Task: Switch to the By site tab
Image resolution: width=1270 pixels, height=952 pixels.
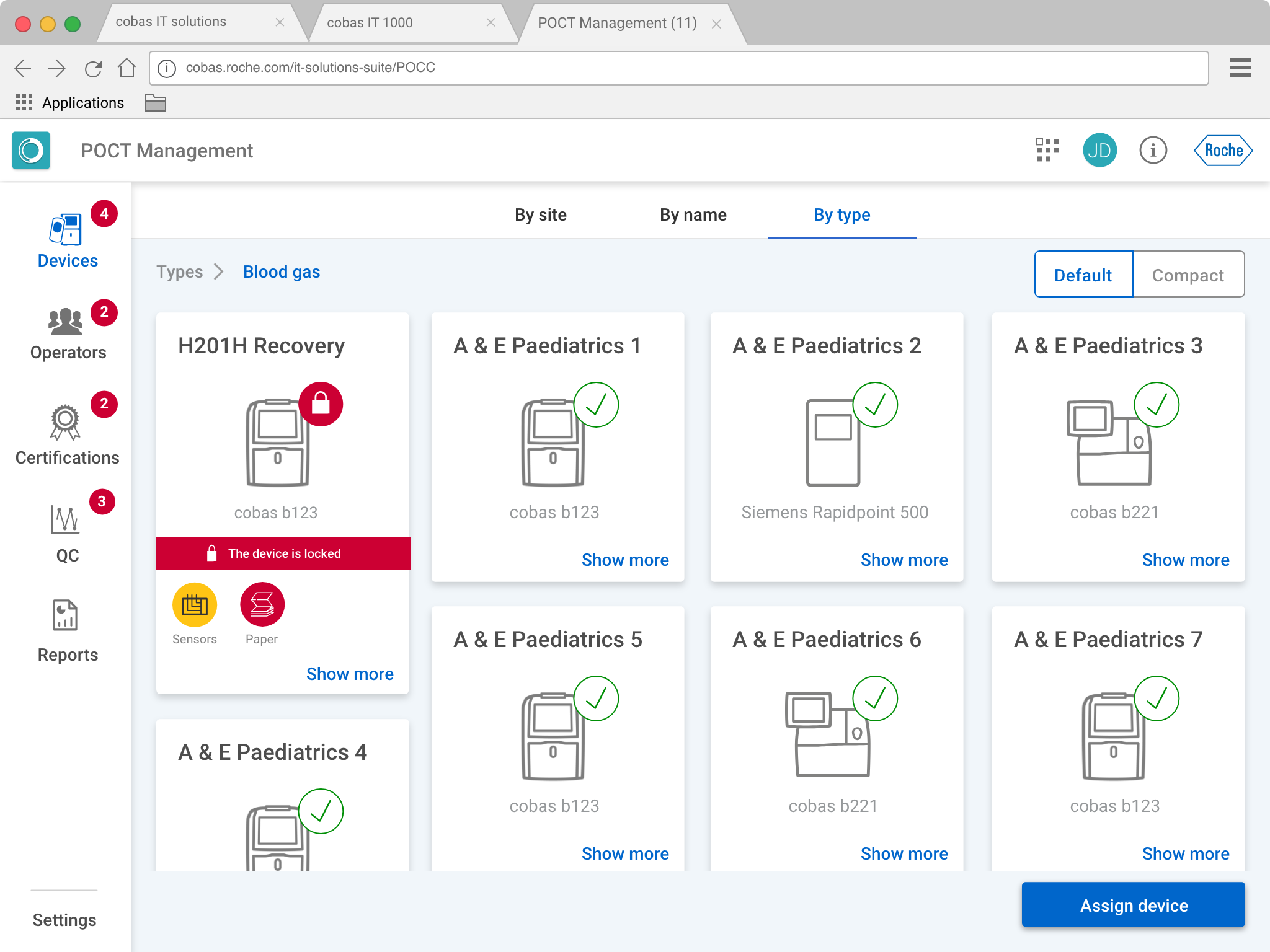Action: pos(540,215)
